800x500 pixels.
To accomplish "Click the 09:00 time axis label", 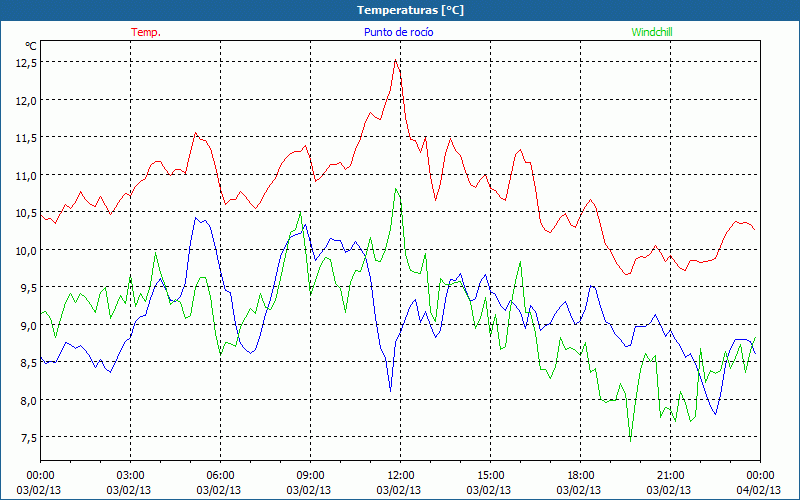I will point(310,476).
